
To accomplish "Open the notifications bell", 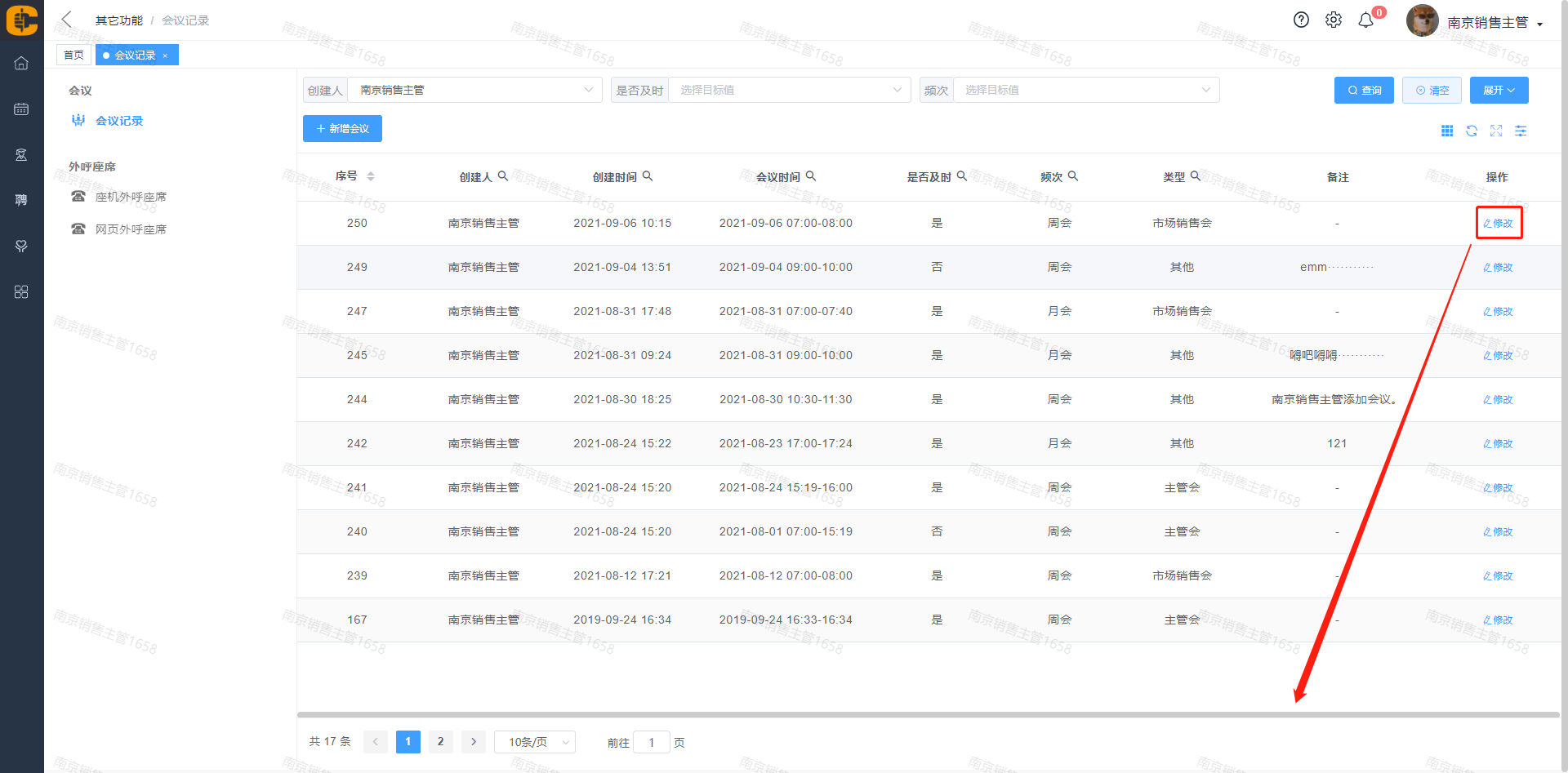I will [x=1366, y=20].
